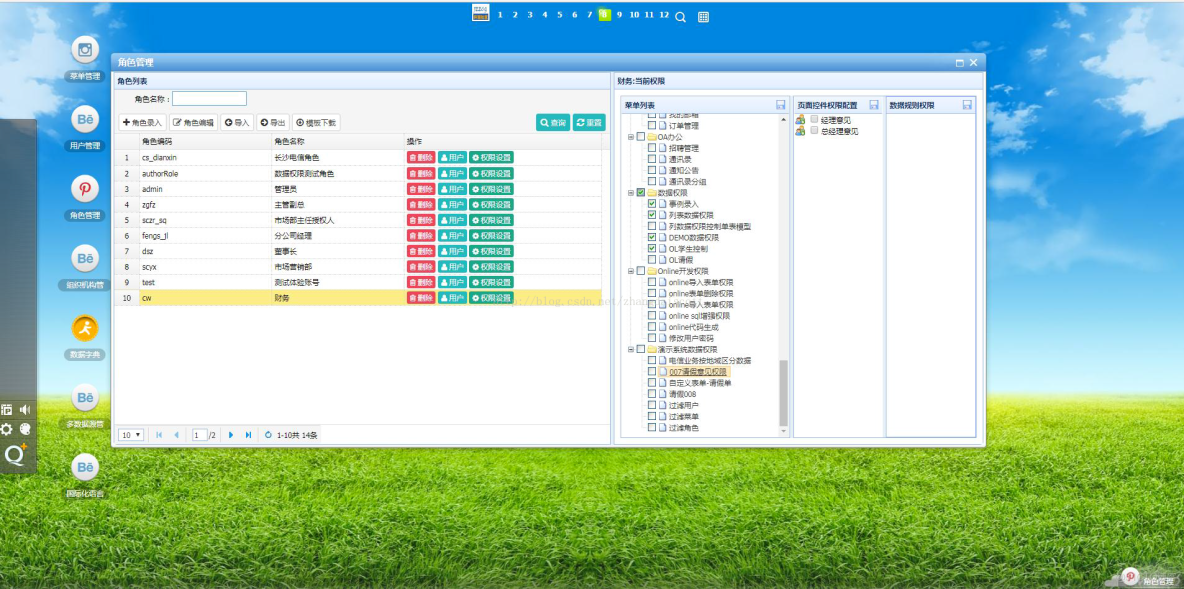Click 角色录入 add role button
Viewport: 1184px width, 589px height.
(x=142, y=122)
